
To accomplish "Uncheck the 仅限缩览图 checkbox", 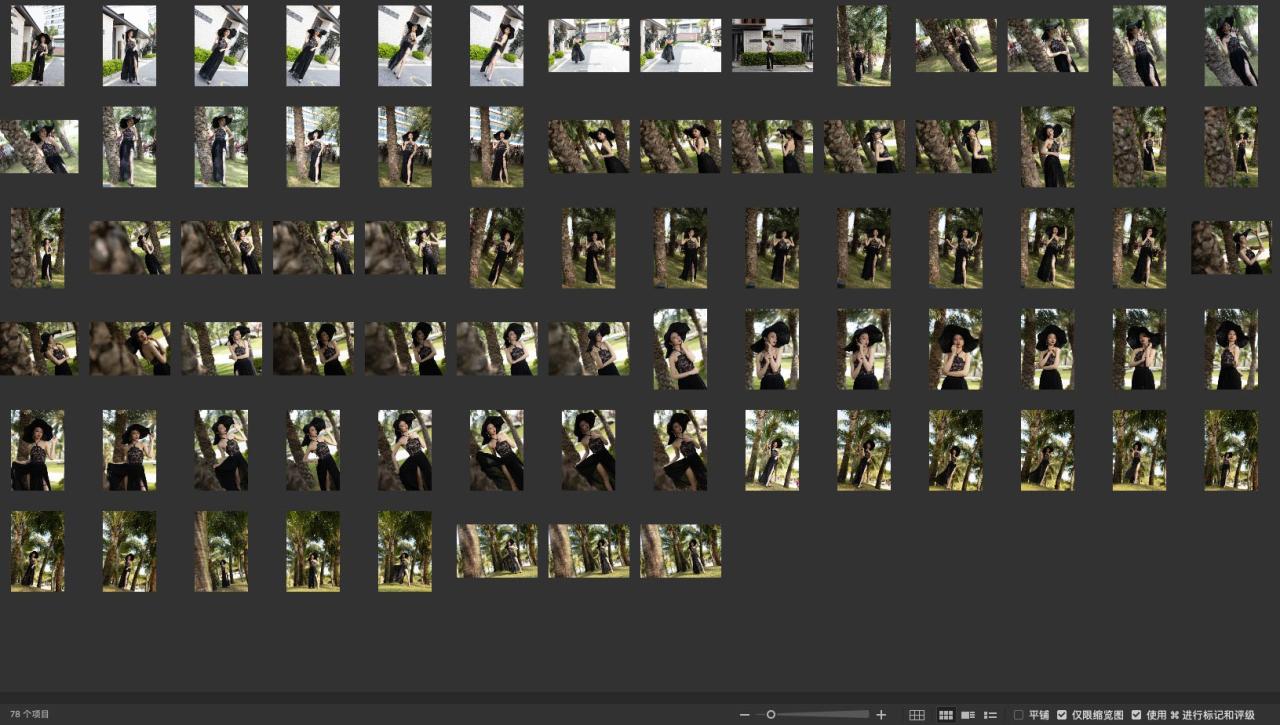I will pyautogui.click(x=1062, y=715).
